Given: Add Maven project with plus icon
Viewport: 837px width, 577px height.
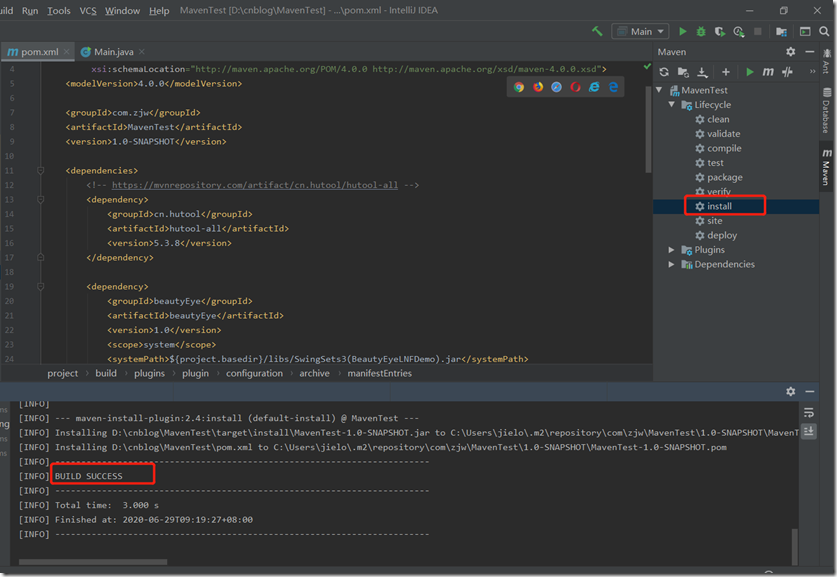Looking at the screenshot, I should pyautogui.click(x=725, y=72).
